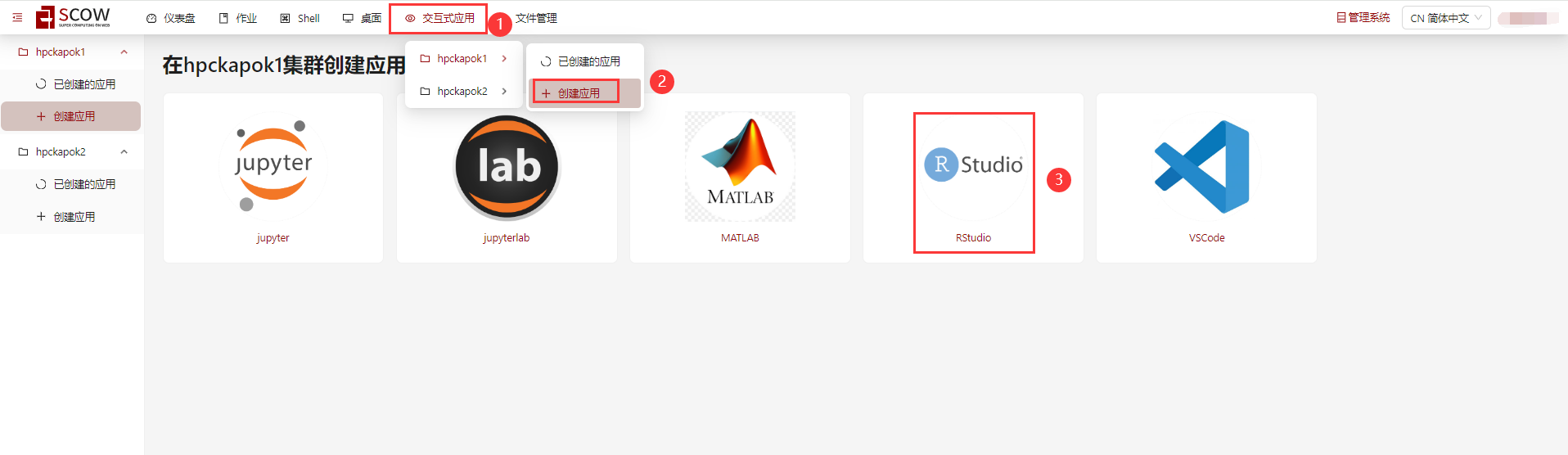This screenshot has width=1568, height=455.
Task: Click the chevron beside dropdown hpckapok2
Action: pyautogui.click(x=504, y=91)
